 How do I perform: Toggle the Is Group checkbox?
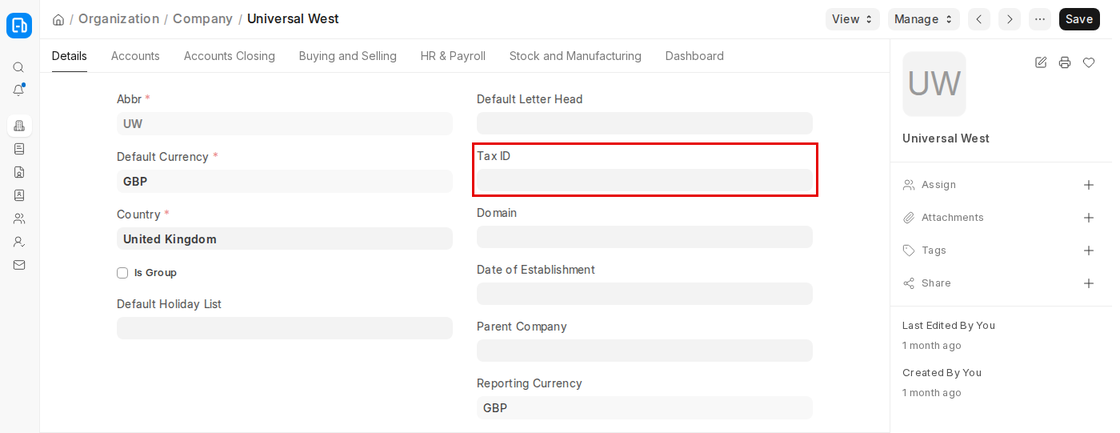coord(123,273)
